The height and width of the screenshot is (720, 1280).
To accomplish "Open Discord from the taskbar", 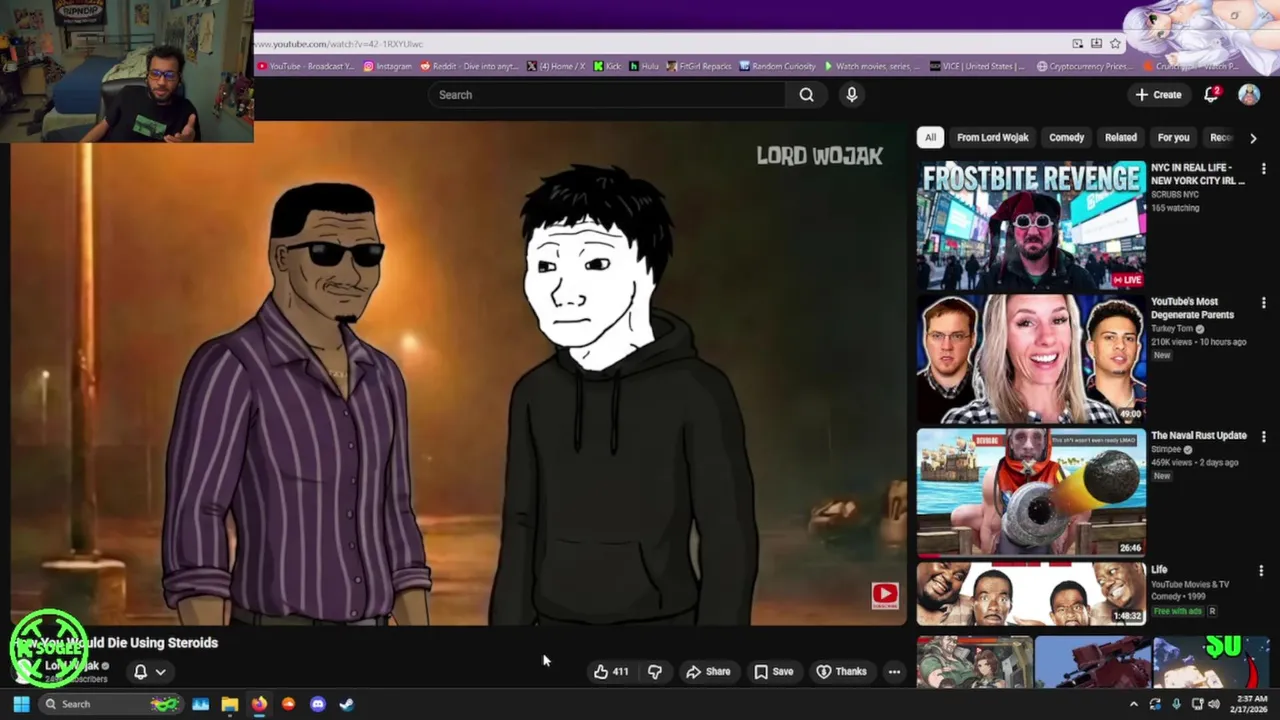I will pyautogui.click(x=318, y=704).
